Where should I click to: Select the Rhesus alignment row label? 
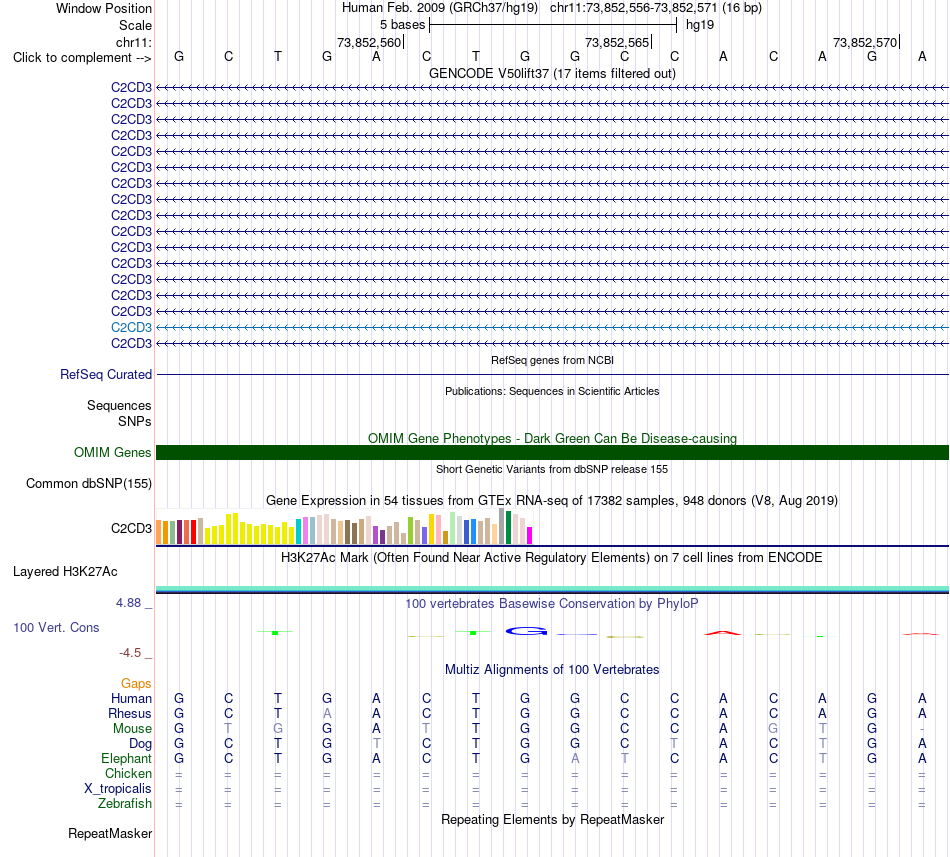[x=130, y=714]
